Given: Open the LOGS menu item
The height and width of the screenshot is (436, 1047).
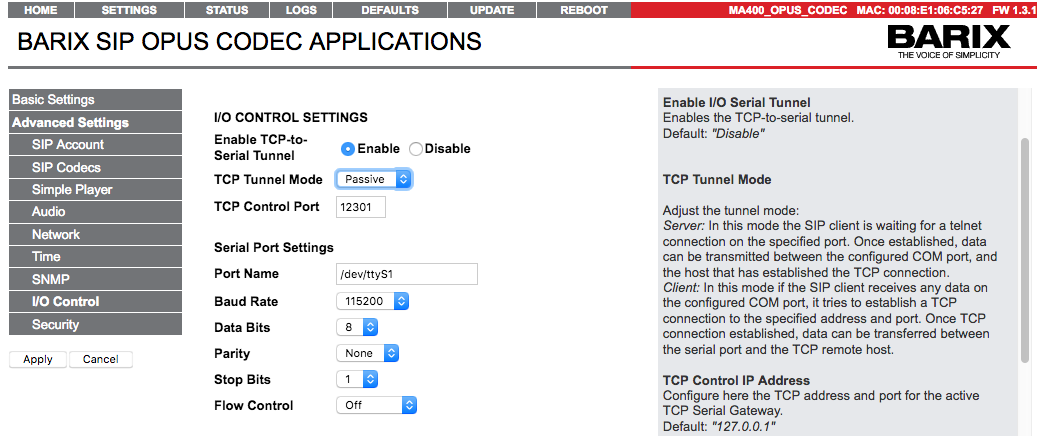Looking at the screenshot, I should (300, 10).
